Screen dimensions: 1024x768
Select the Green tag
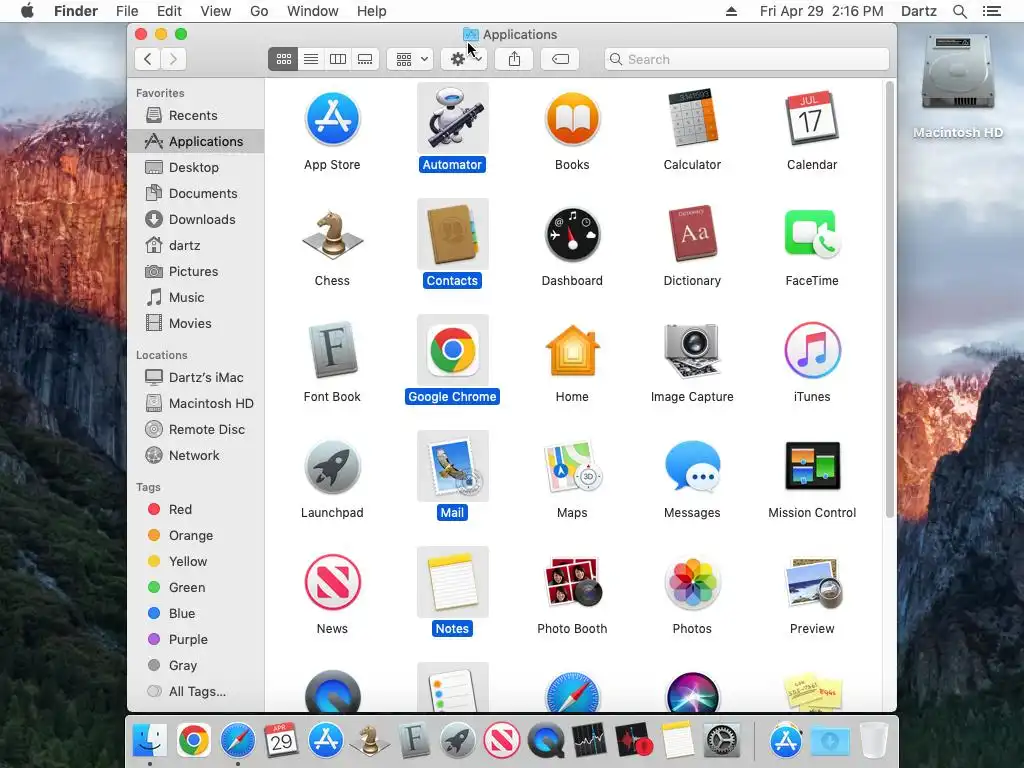point(196,587)
